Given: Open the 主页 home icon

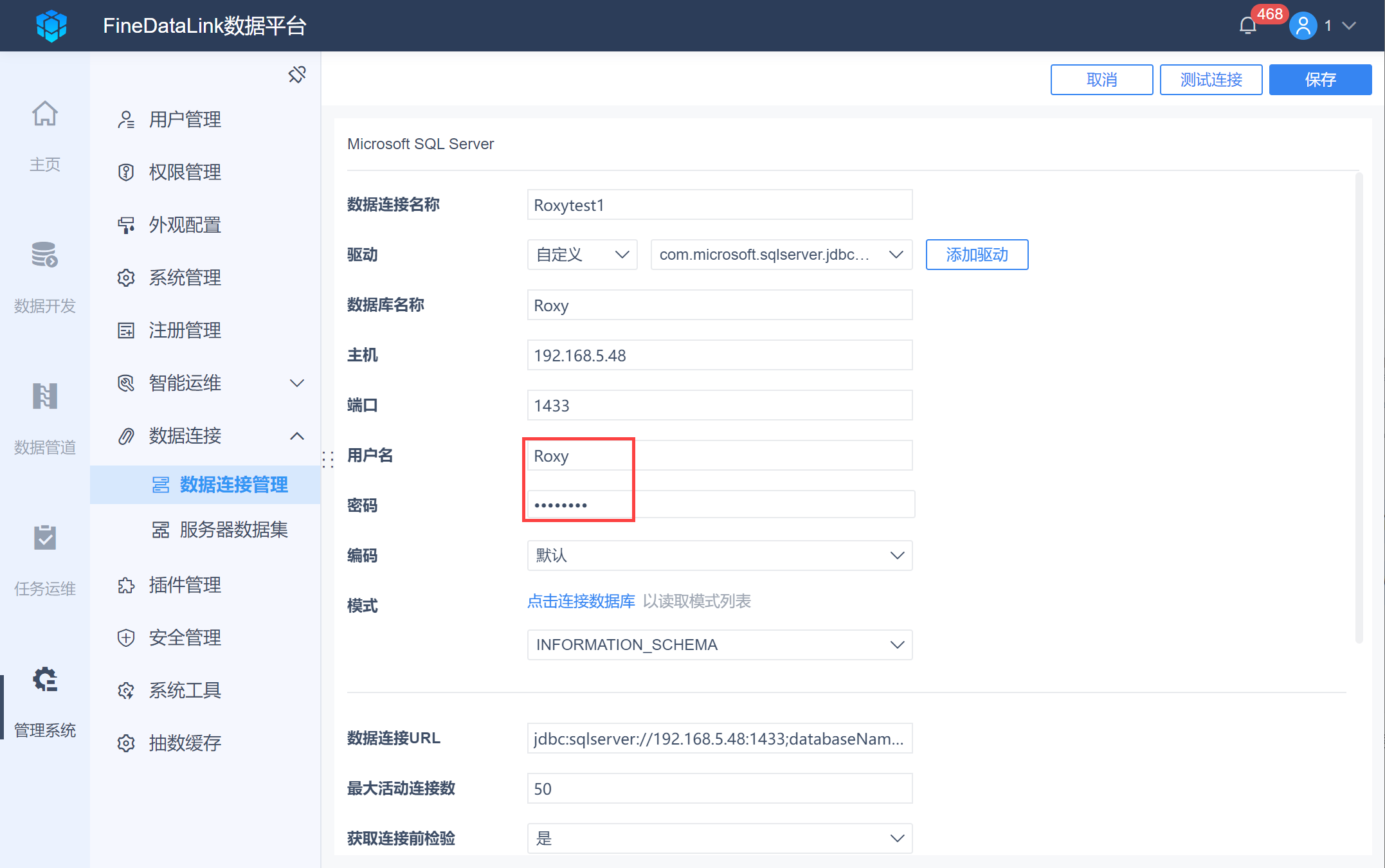Looking at the screenshot, I should pos(45,114).
